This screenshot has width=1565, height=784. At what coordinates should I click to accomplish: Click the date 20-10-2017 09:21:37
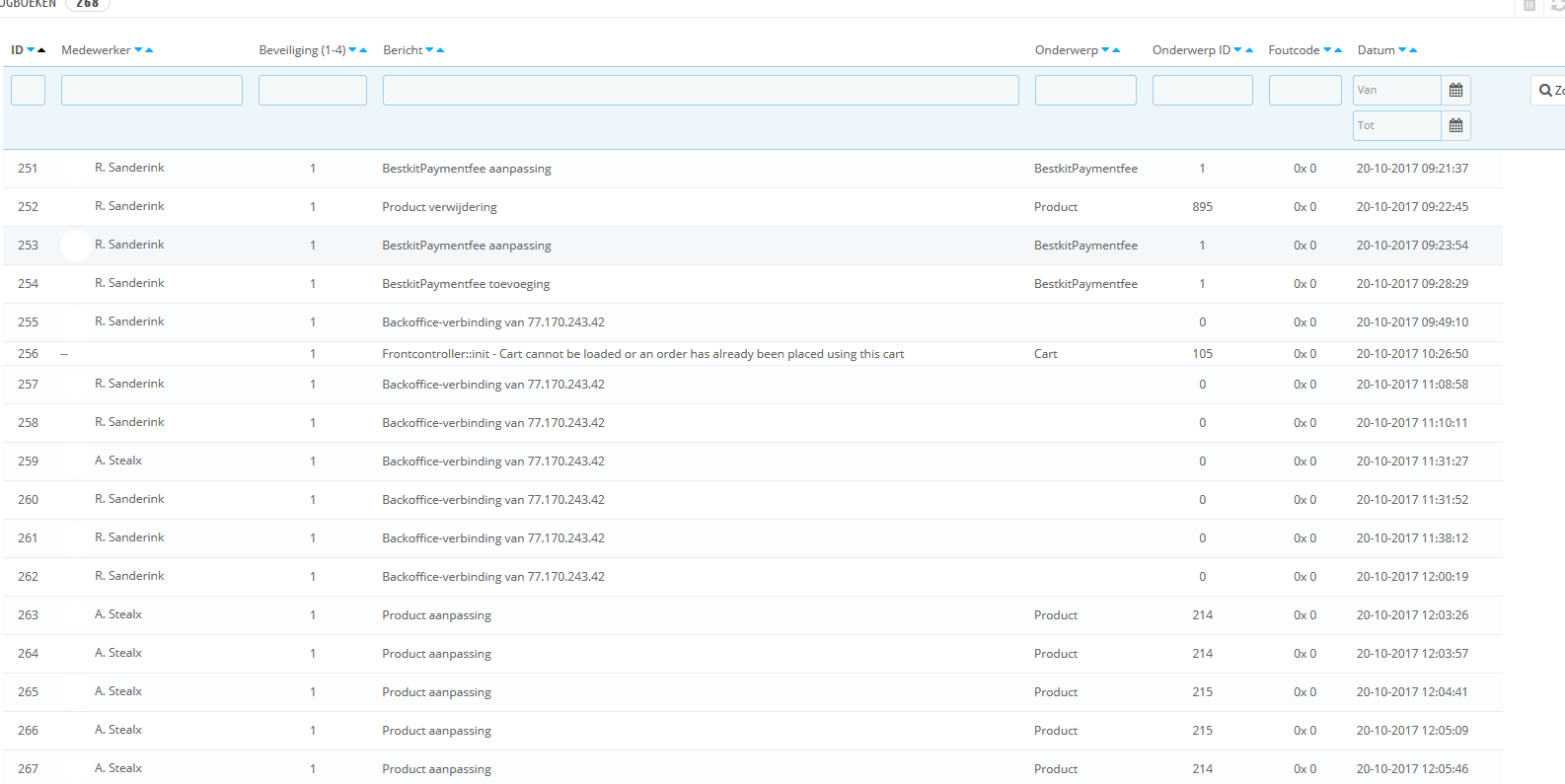click(1412, 169)
